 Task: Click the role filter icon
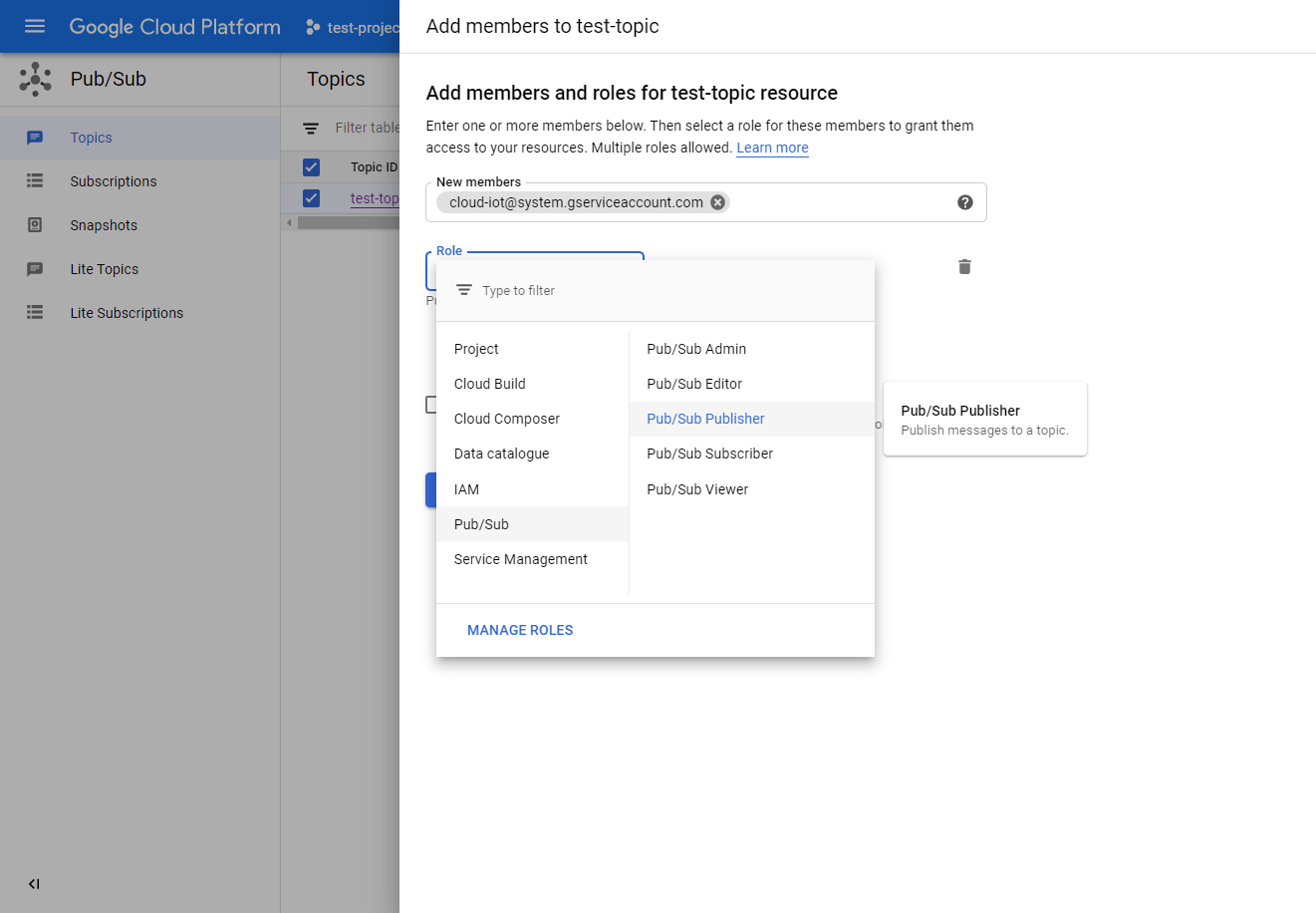coord(464,290)
